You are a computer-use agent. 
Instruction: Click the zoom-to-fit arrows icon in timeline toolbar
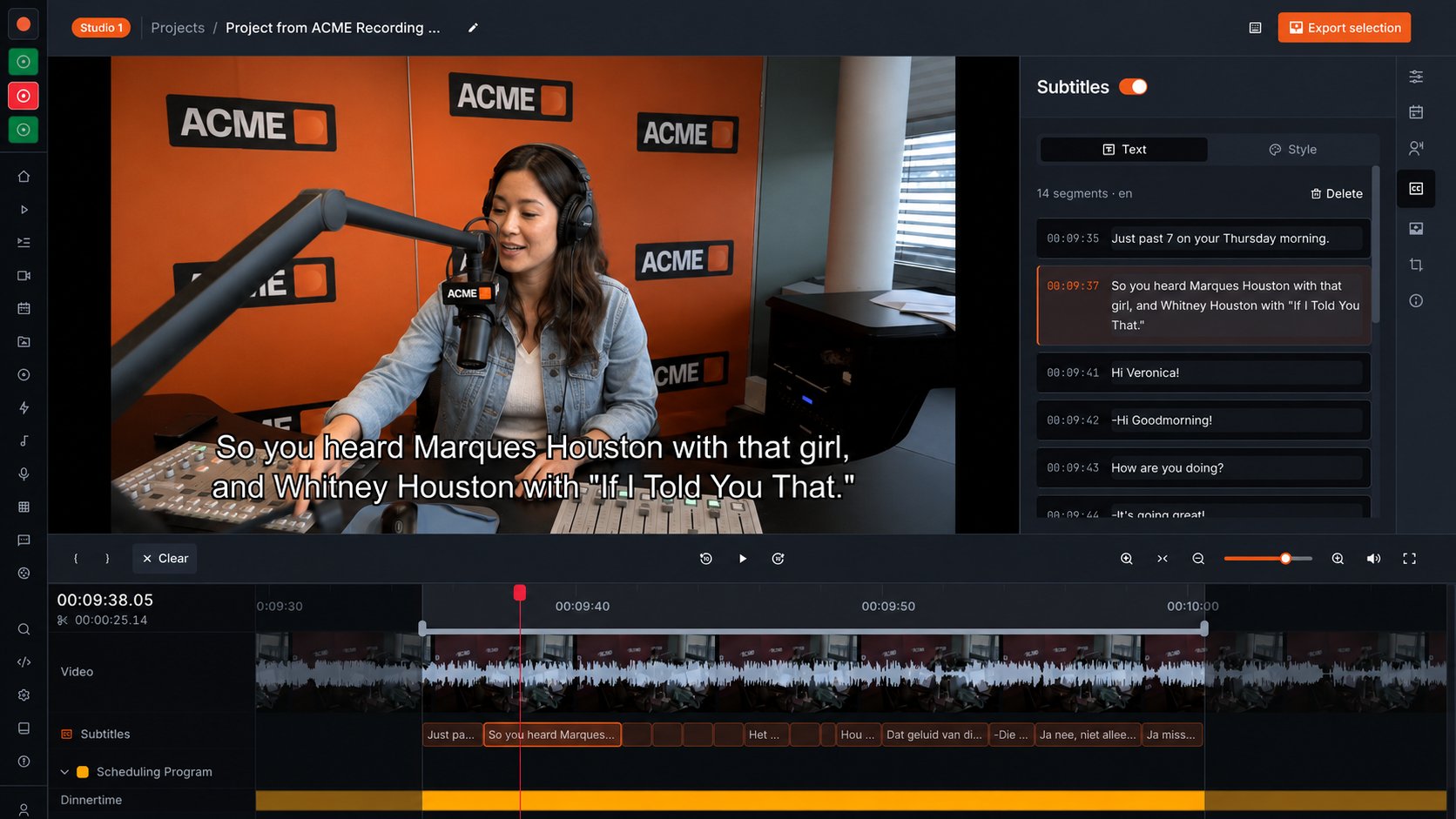tap(1163, 559)
